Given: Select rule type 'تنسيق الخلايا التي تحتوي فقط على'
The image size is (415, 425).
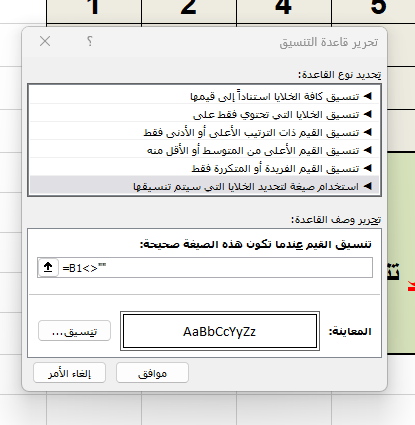Looking at the screenshot, I should [x=204, y=114].
